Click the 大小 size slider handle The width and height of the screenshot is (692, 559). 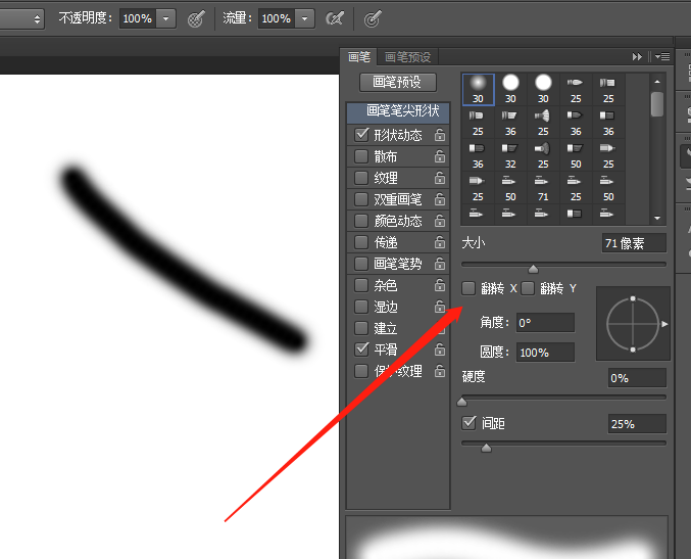[533, 268]
